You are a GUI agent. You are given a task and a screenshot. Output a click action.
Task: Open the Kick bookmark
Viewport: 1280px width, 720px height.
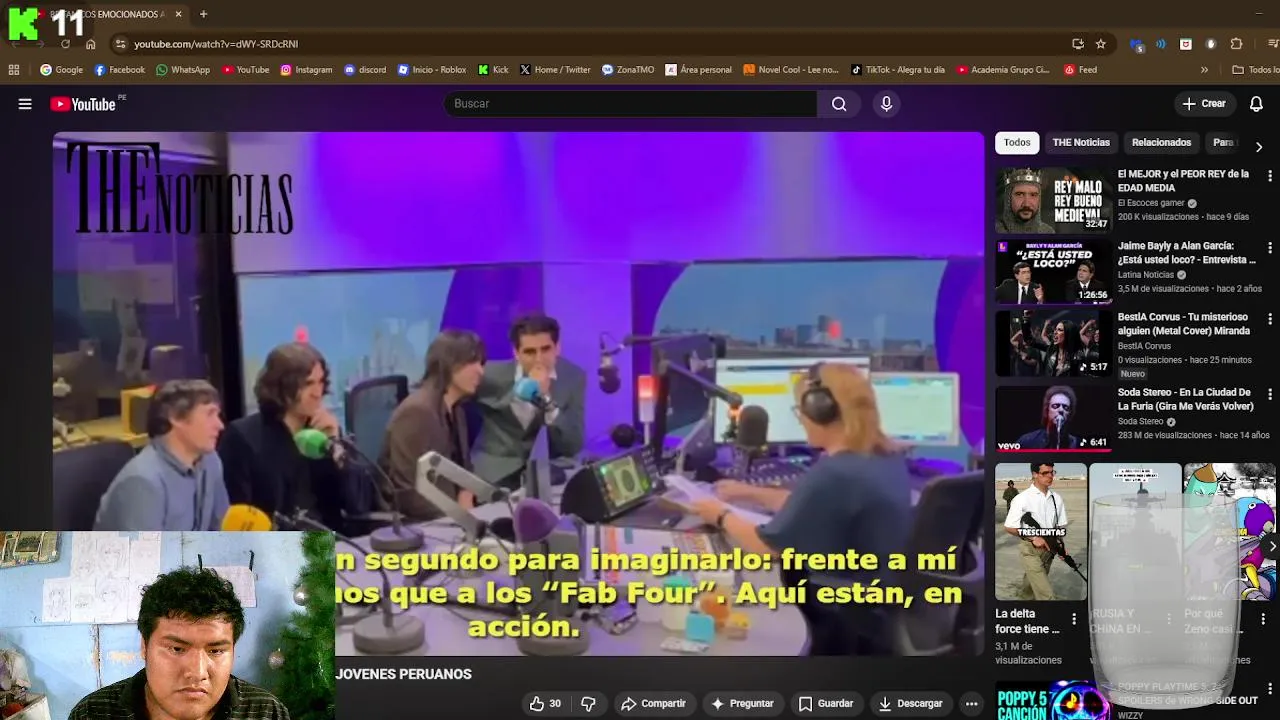click(493, 70)
